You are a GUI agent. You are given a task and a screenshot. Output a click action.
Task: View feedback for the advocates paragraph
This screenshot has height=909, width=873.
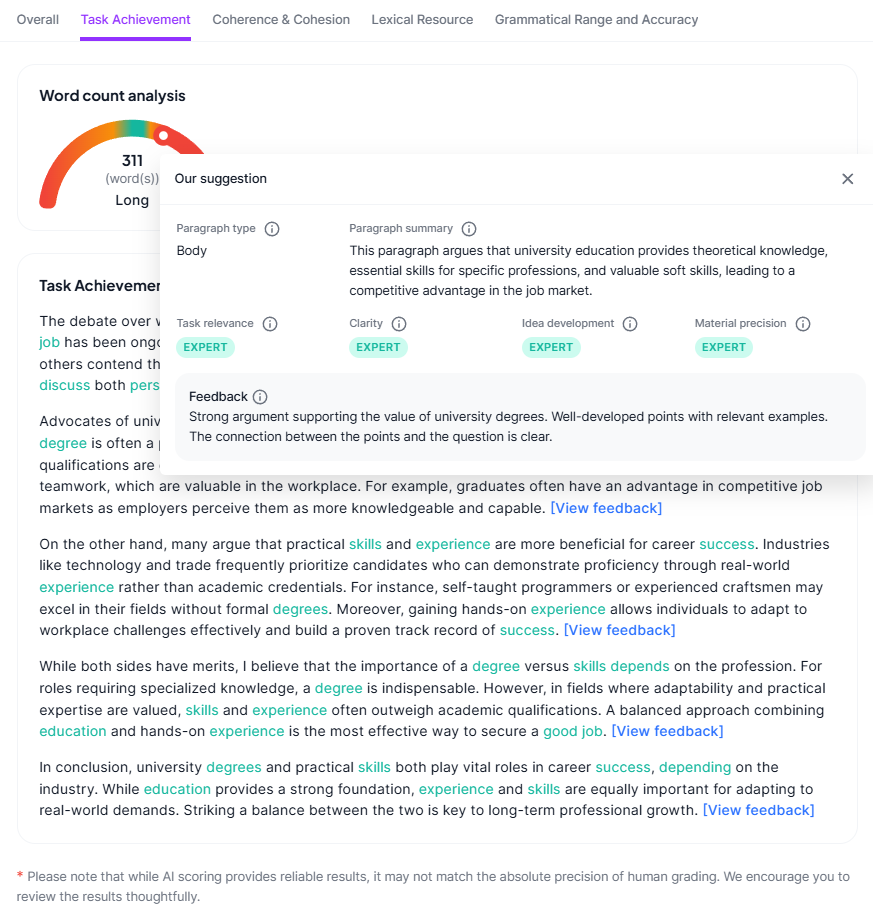(x=606, y=508)
